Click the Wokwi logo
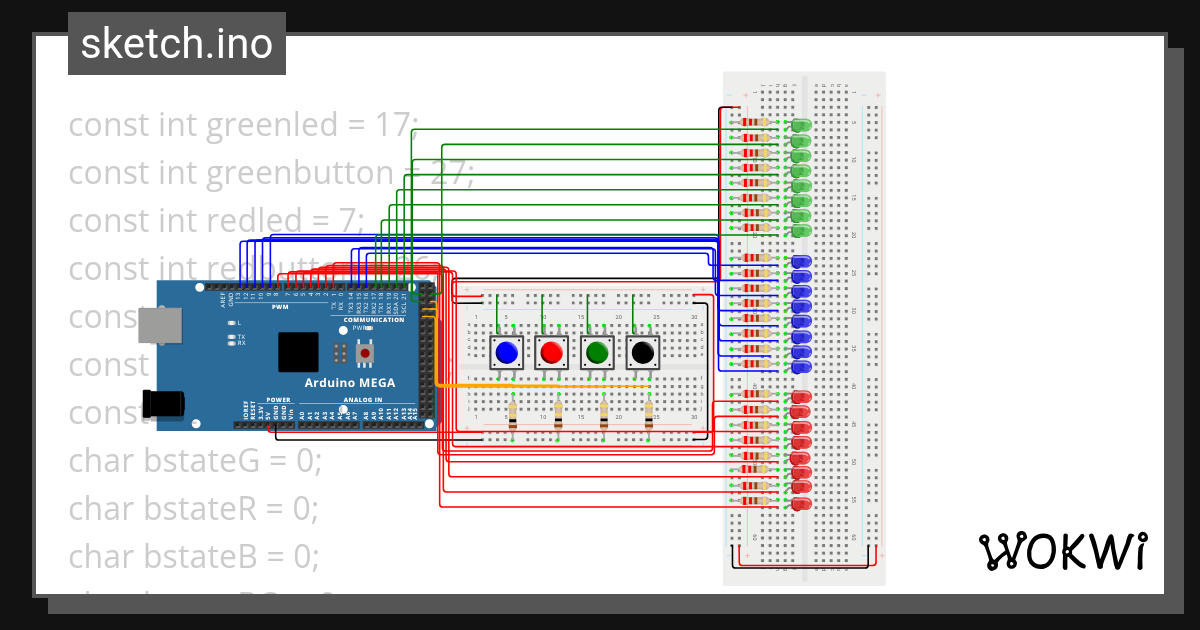The image size is (1200, 630). tap(1065, 551)
